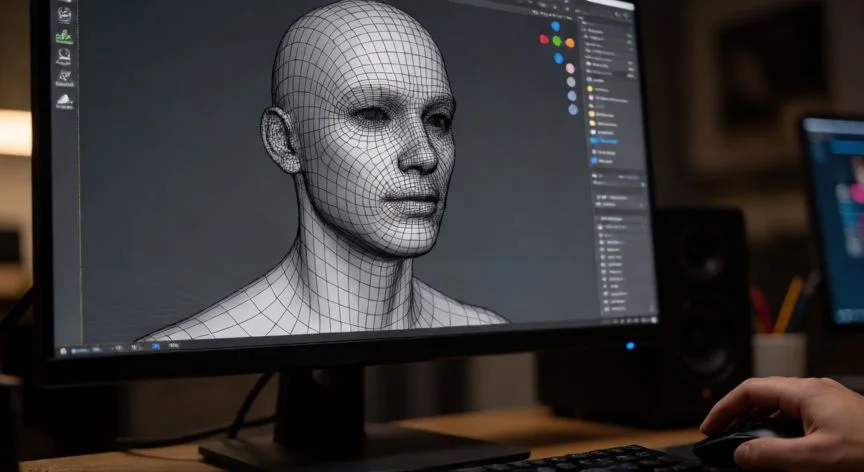Viewport: 864px width, 472px height.
Task: Click the white icon in the right panel's bottom corner
Action: 654,320
